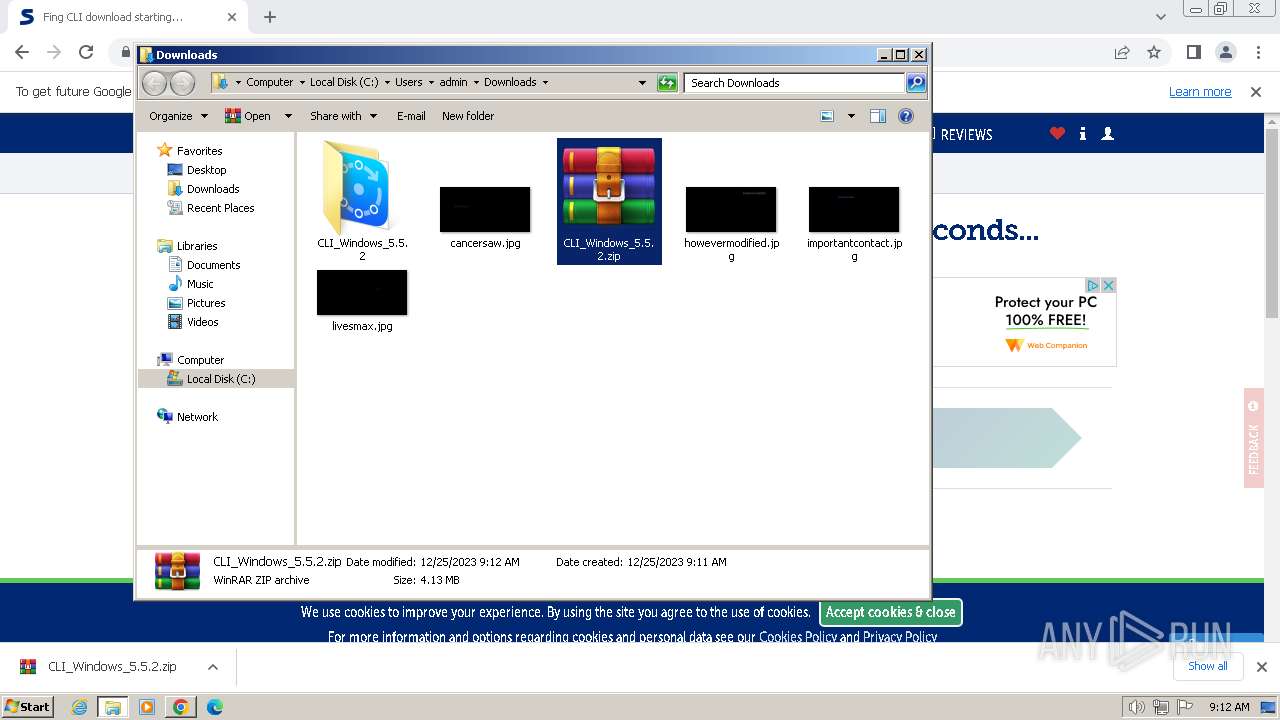
Task: Click Accept cookies & close button
Action: 891,612
